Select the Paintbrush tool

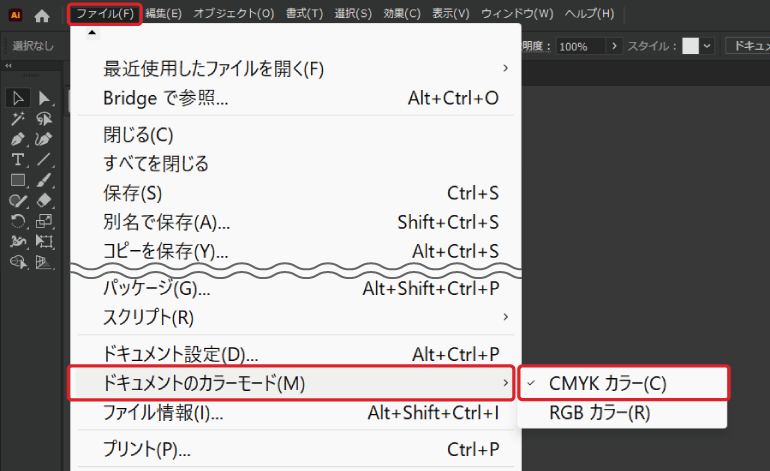pyautogui.click(x=44, y=180)
